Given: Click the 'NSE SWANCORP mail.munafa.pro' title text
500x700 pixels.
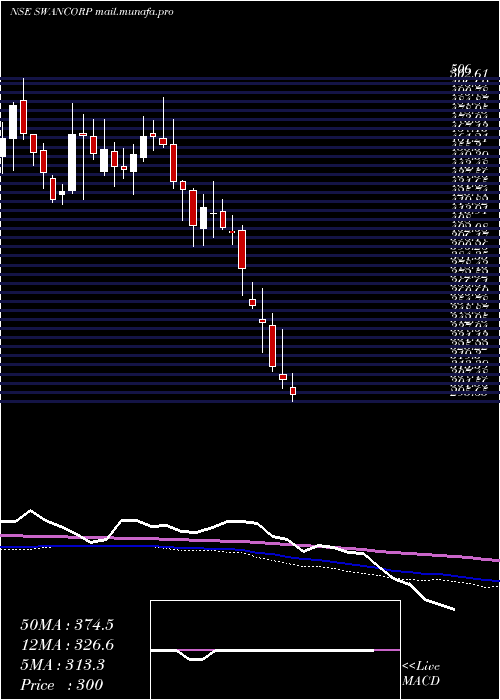Looking at the screenshot, I should (92, 12).
